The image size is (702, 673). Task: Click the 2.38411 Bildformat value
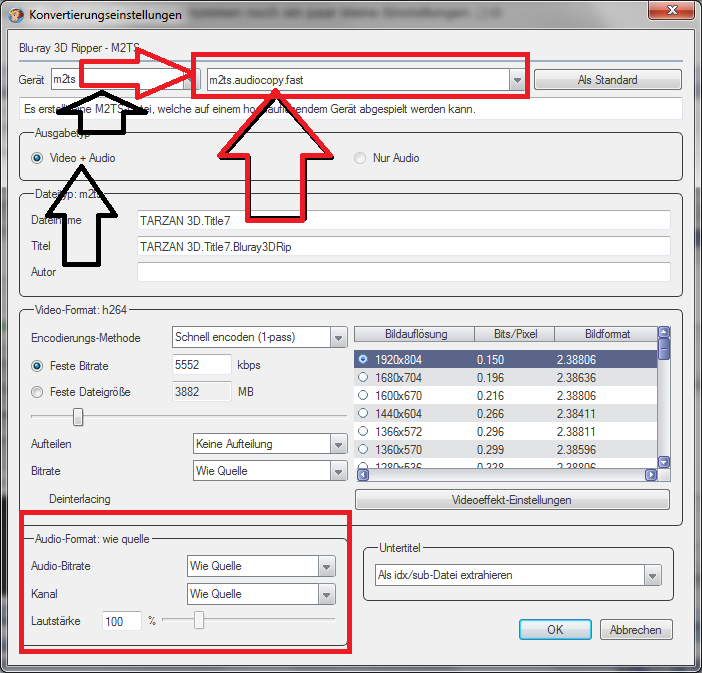tap(576, 413)
